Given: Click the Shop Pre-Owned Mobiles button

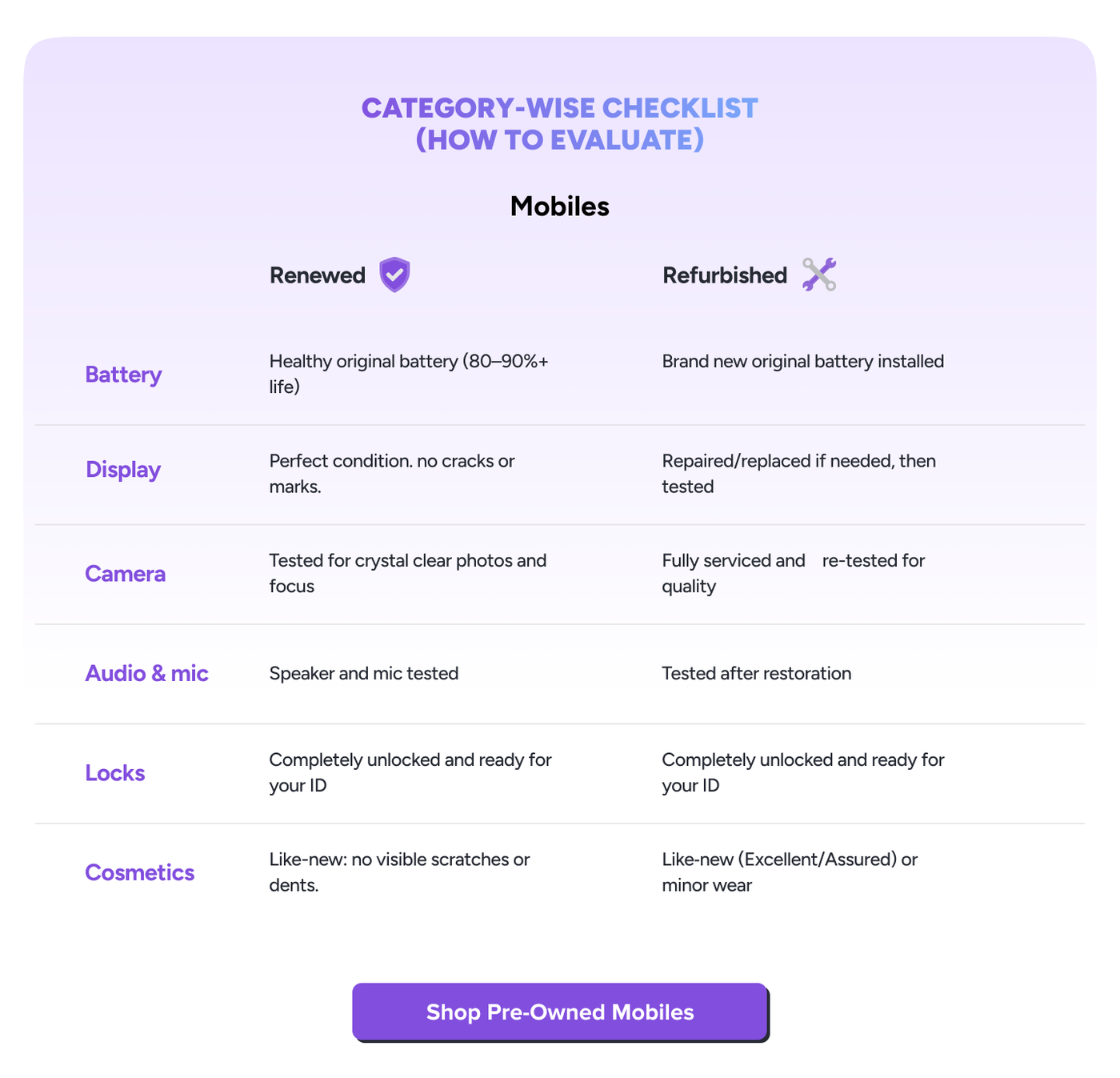Looking at the screenshot, I should click(x=559, y=1012).
